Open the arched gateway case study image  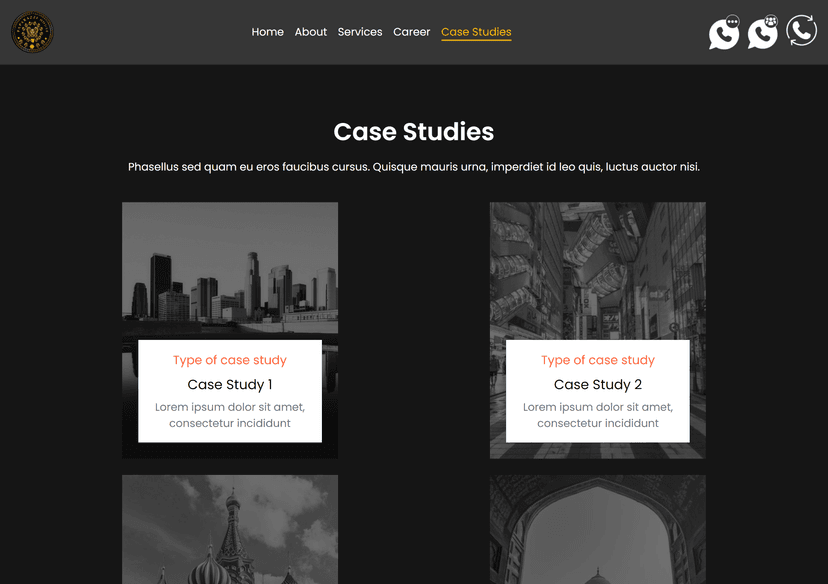(x=598, y=529)
